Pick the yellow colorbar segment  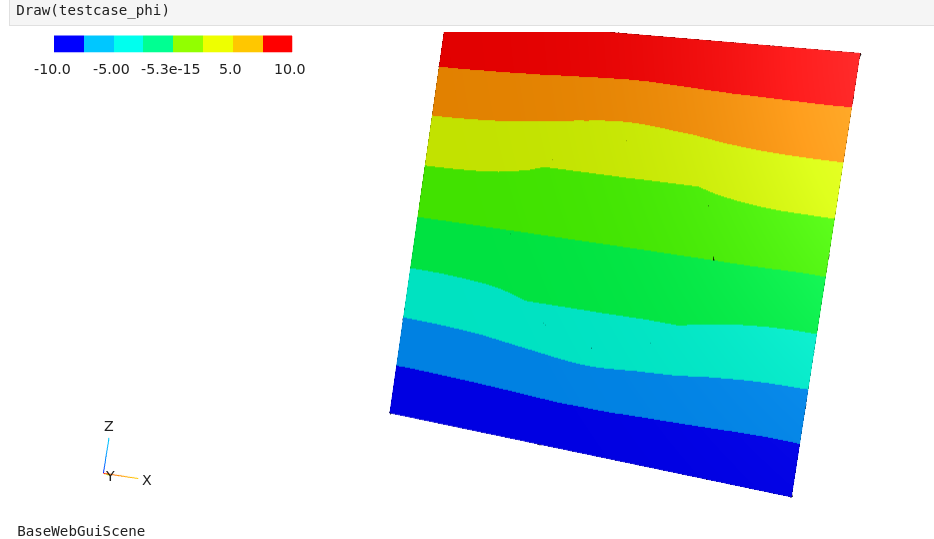218,44
